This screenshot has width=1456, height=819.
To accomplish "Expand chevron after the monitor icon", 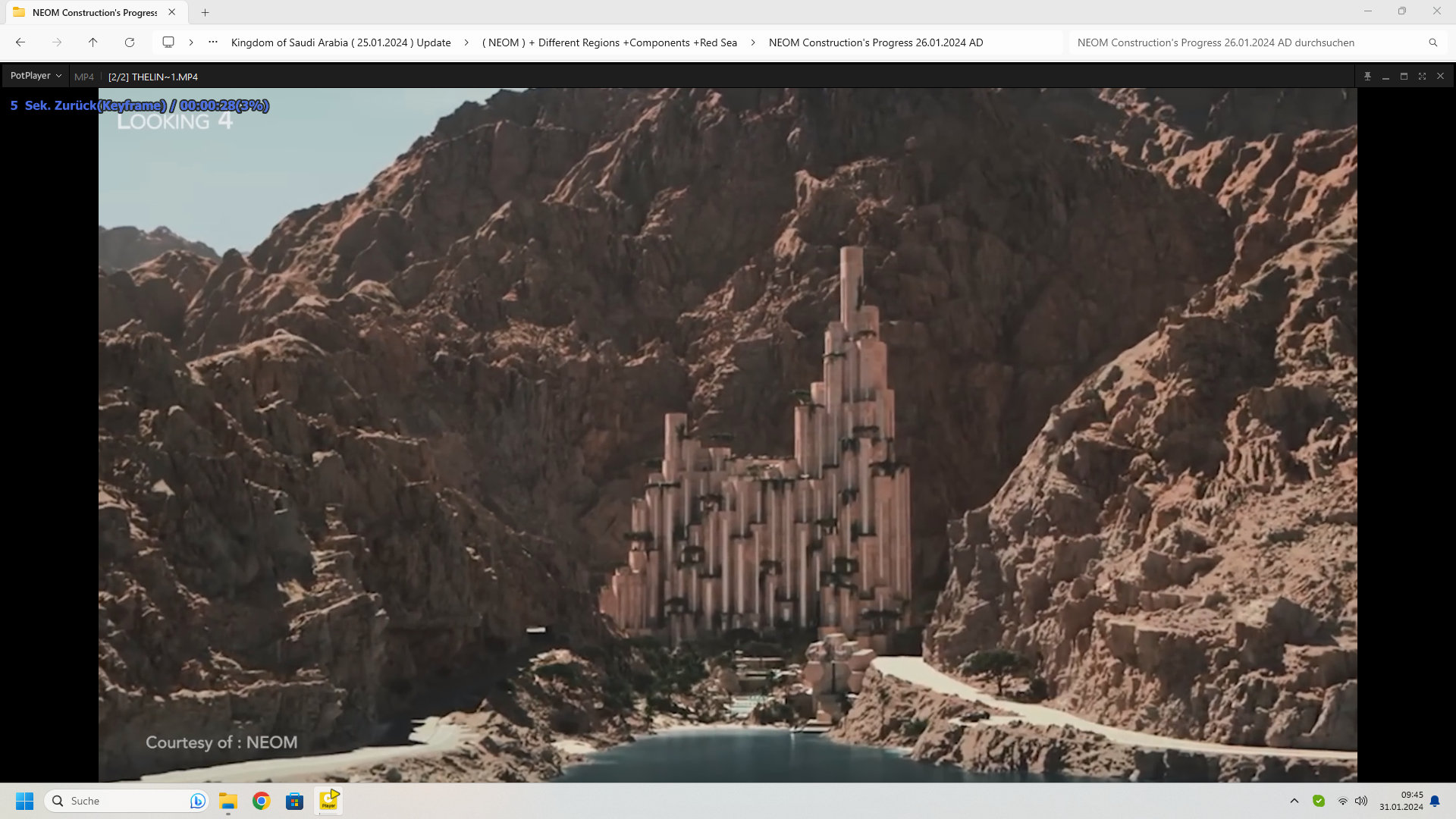I will (191, 42).
